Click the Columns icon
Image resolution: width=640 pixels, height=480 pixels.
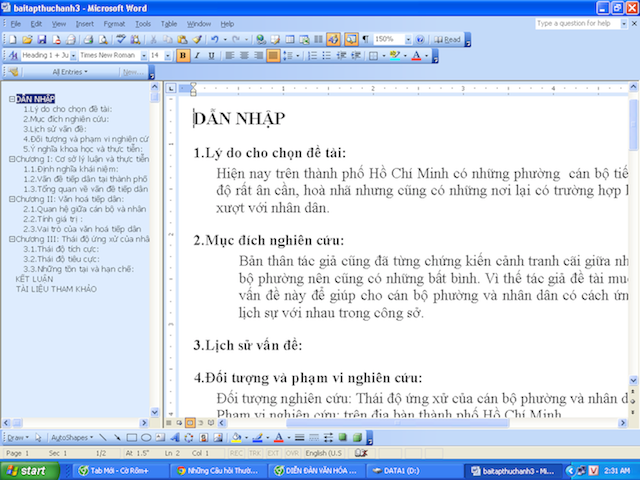(x=318, y=40)
